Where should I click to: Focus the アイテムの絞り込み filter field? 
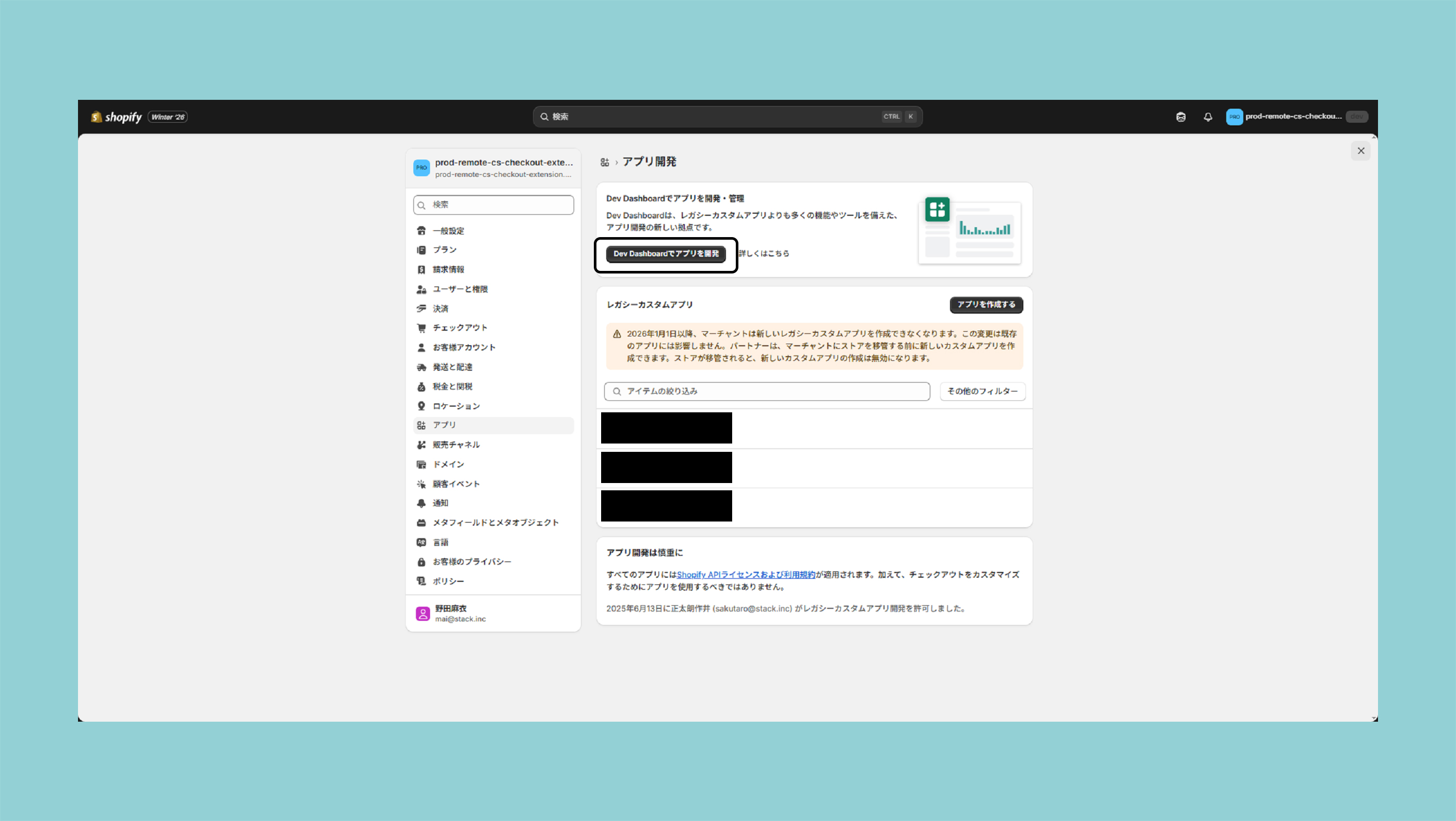click(x=766, y=391)
